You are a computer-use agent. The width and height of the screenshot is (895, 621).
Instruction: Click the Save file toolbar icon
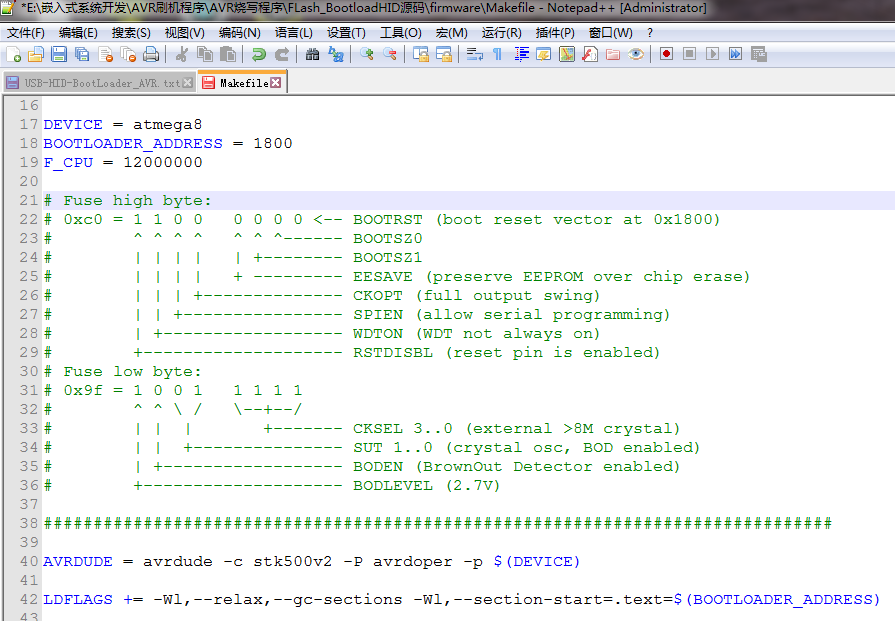tap(59, 54)
